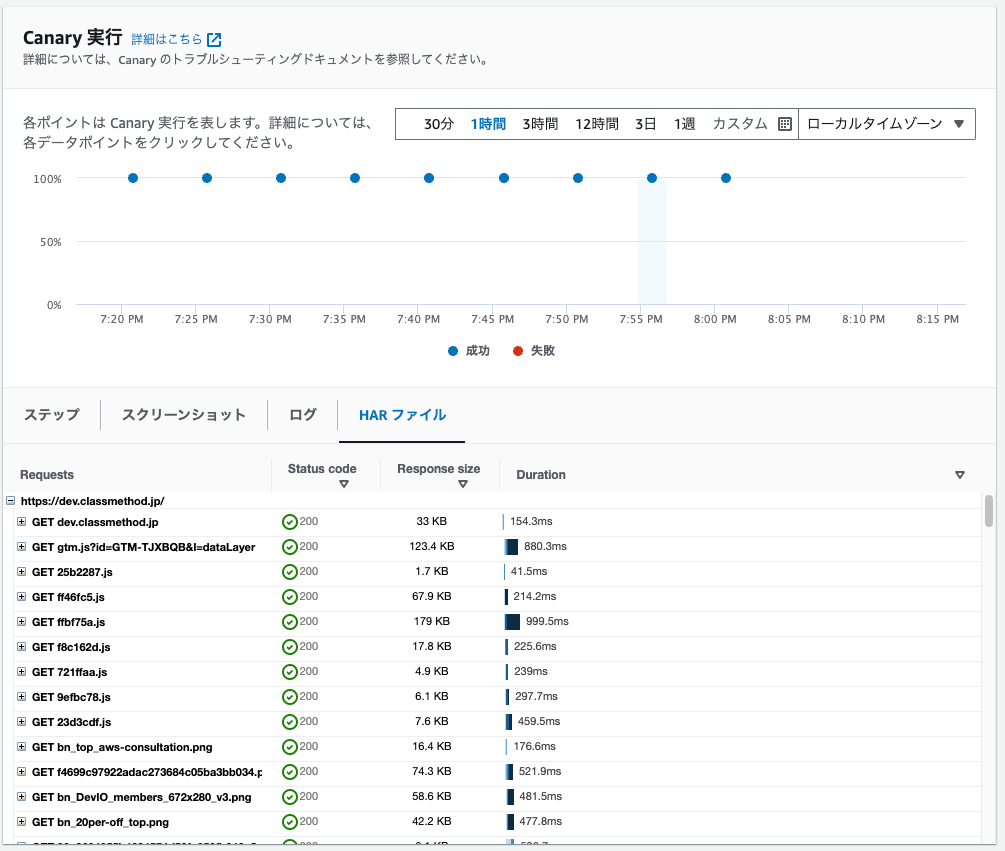Click the status icon on the 23d3cdf.js request

click(291, 721)
